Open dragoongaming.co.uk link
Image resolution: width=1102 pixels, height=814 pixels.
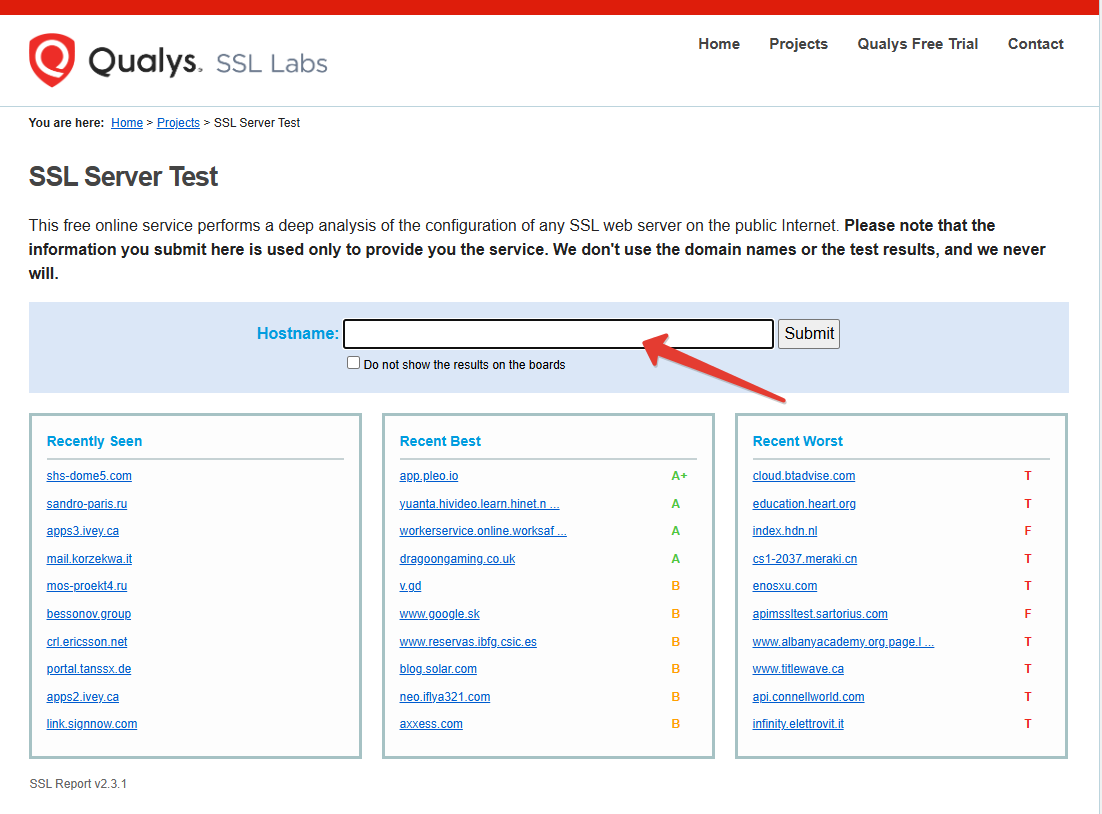[458, 559]
